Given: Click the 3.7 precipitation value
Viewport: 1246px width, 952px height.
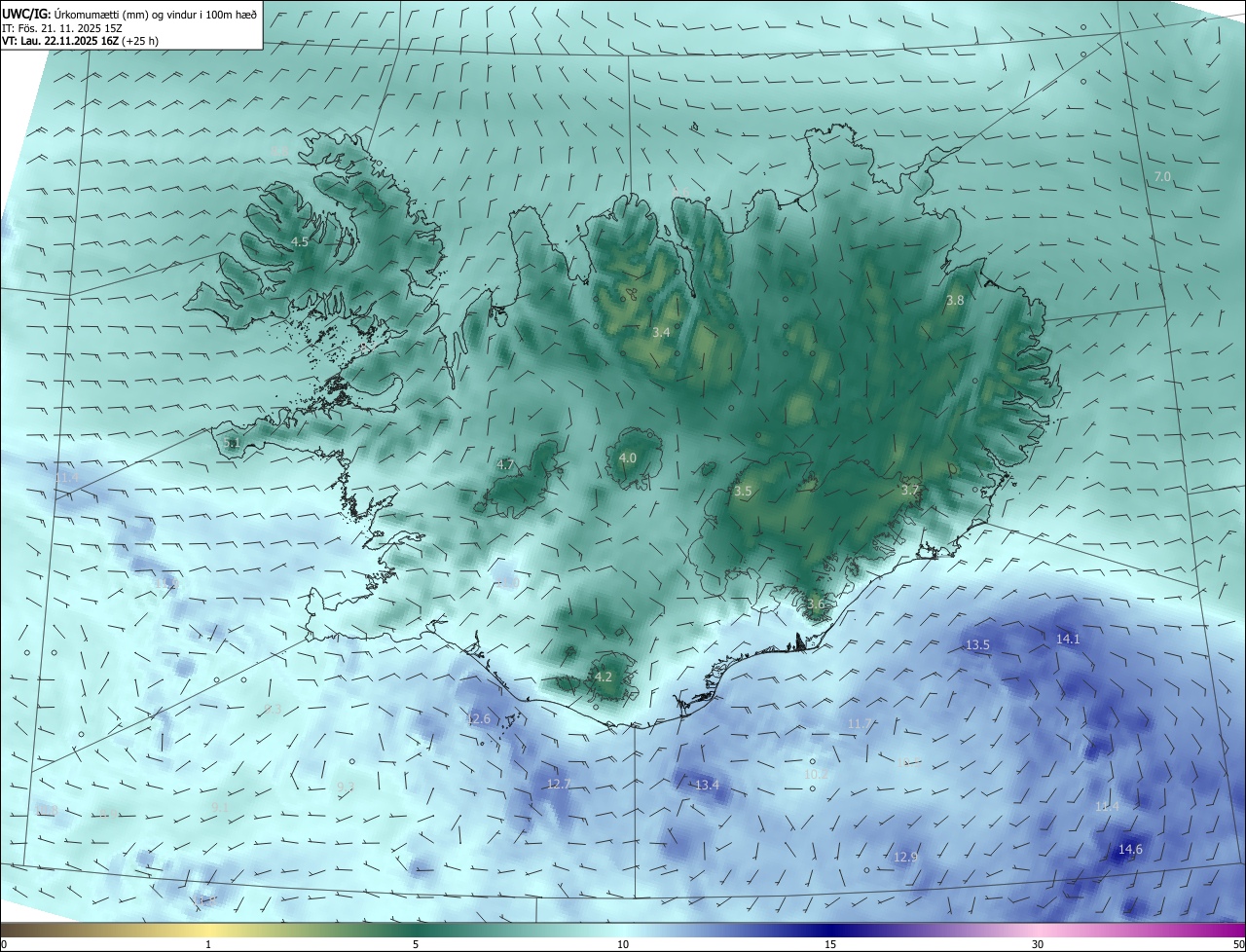Looking at the screenshot, I should tap(910, 491).
